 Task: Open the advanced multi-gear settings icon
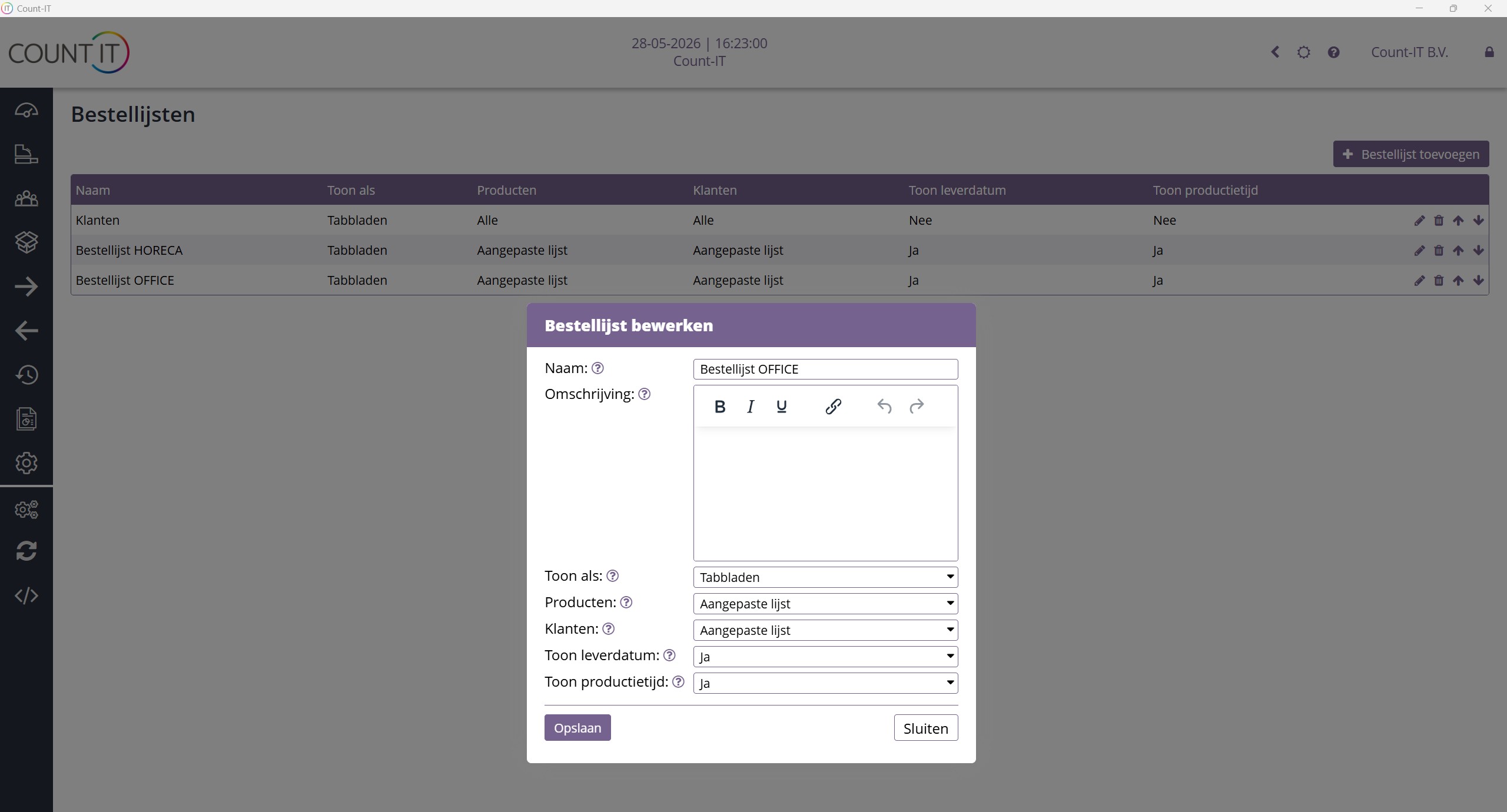point(26,509)
